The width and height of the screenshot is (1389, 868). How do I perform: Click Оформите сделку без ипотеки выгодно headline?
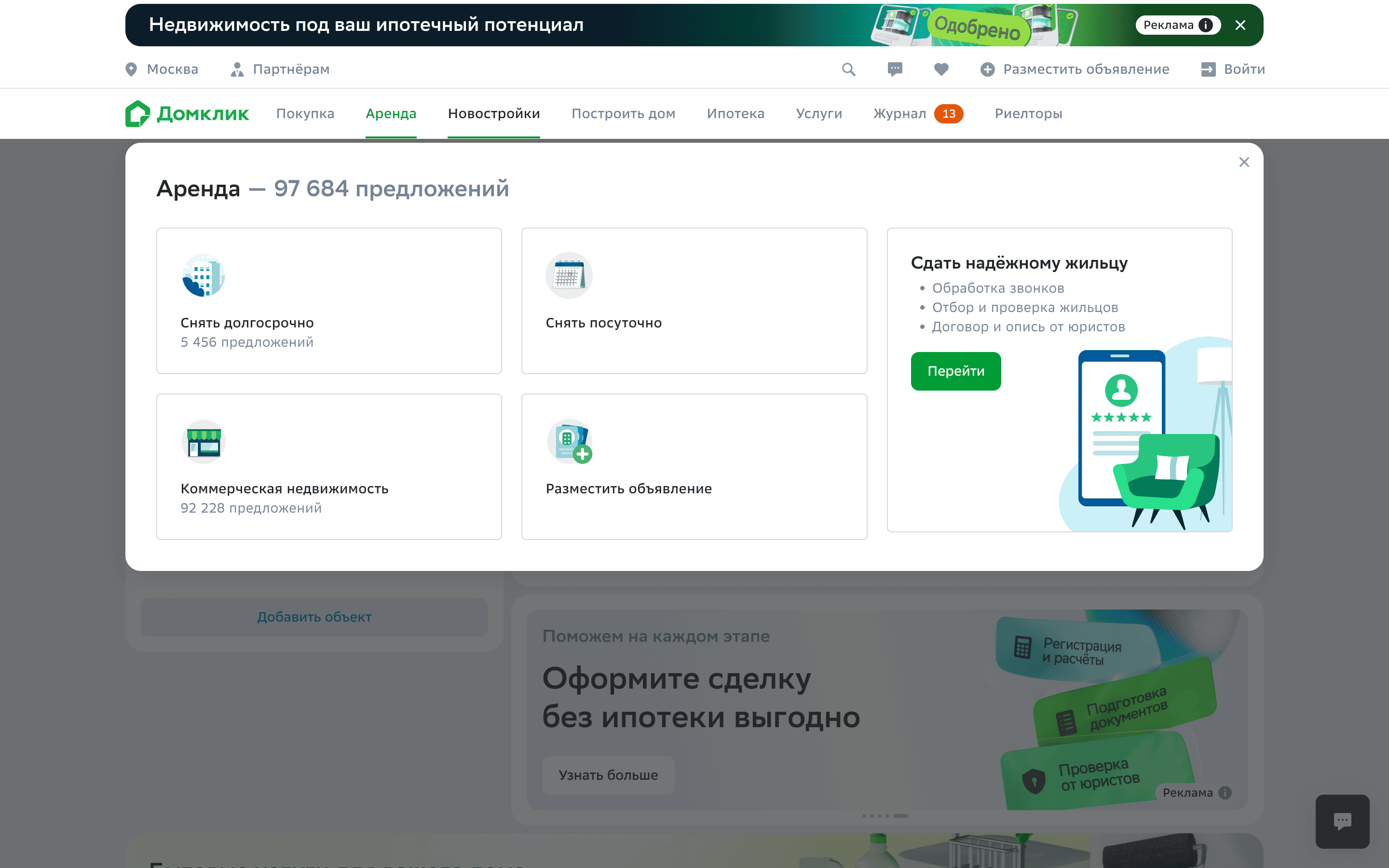click(x=701, y=698)
